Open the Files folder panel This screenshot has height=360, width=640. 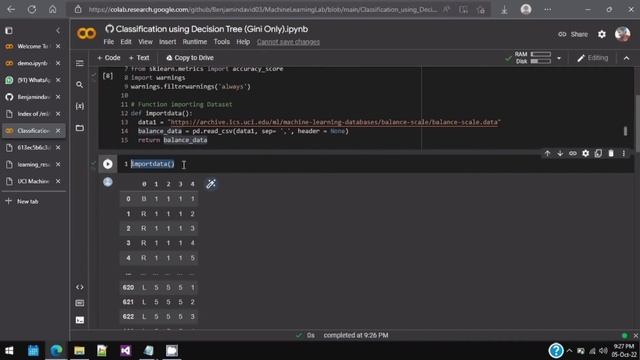(80, 128)
